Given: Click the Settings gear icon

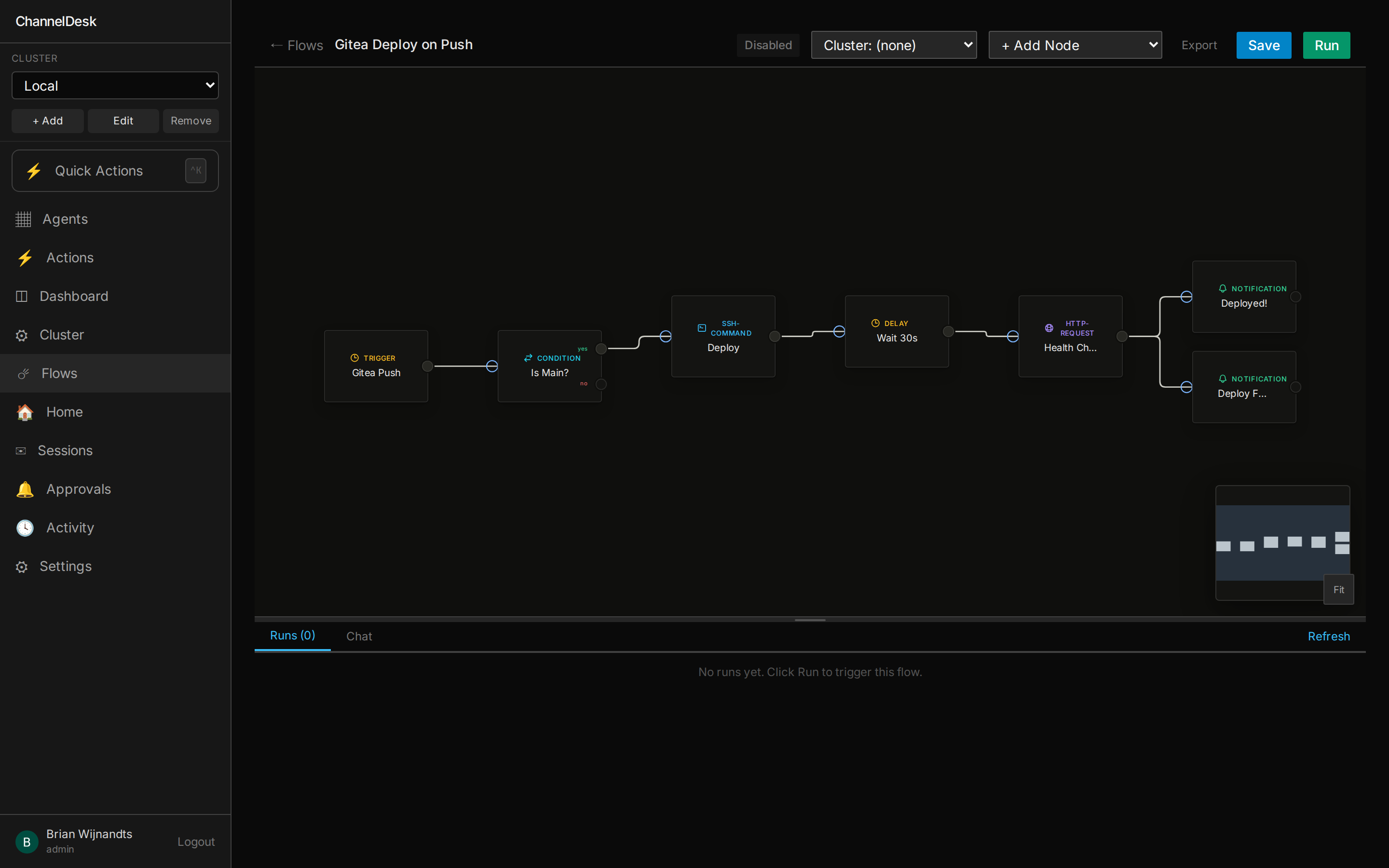Looking at the screenshot, I should (21, 567).
